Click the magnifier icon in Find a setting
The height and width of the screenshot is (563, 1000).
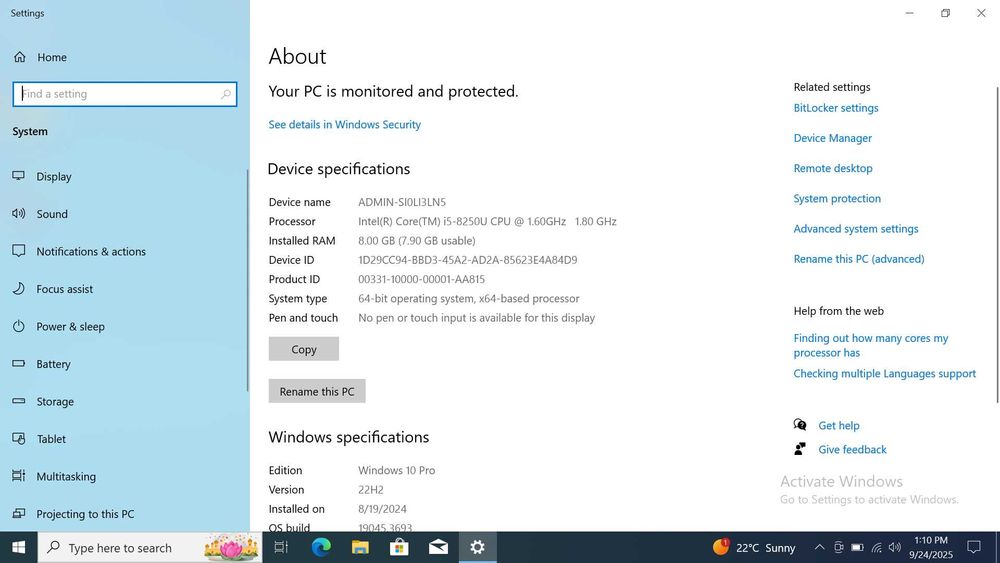tap(226, 94)
